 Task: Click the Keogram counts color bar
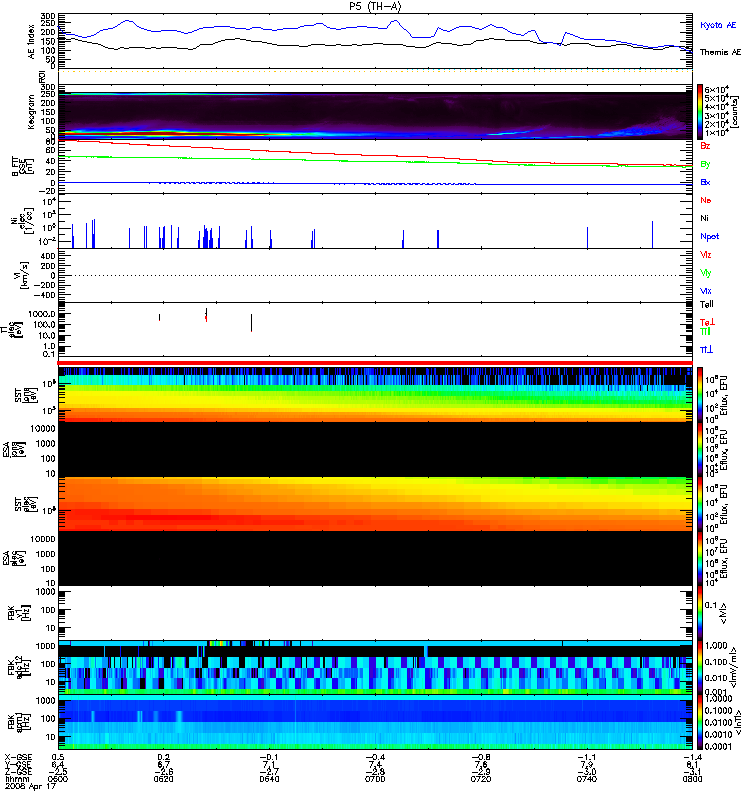coord(700,112)
